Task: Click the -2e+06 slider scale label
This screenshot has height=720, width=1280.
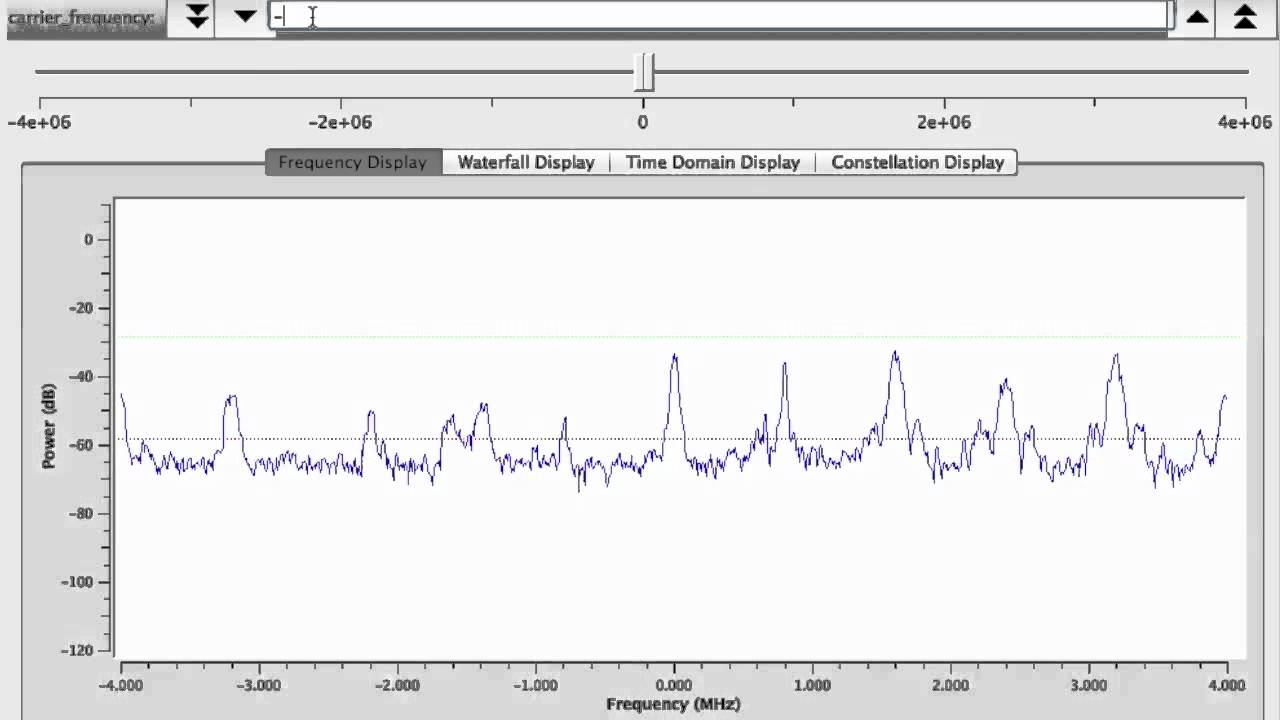Action: click(x=340, y=122)
